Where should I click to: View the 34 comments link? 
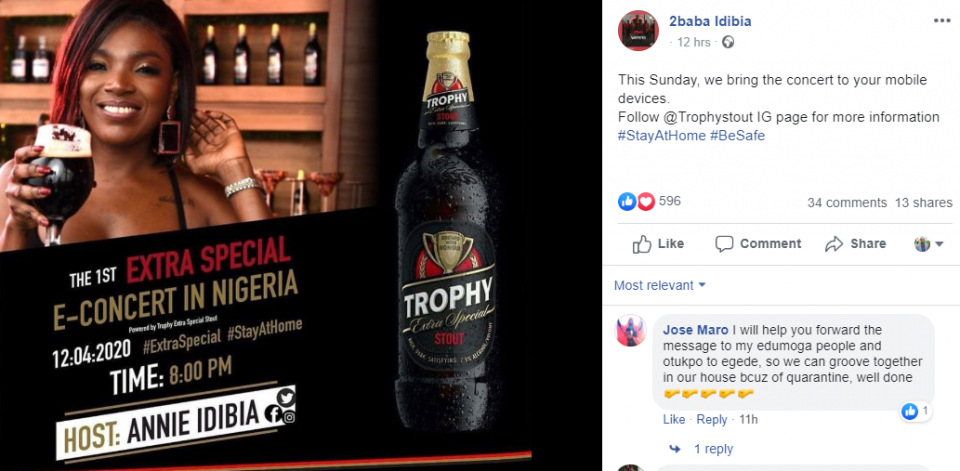[847, 202]
